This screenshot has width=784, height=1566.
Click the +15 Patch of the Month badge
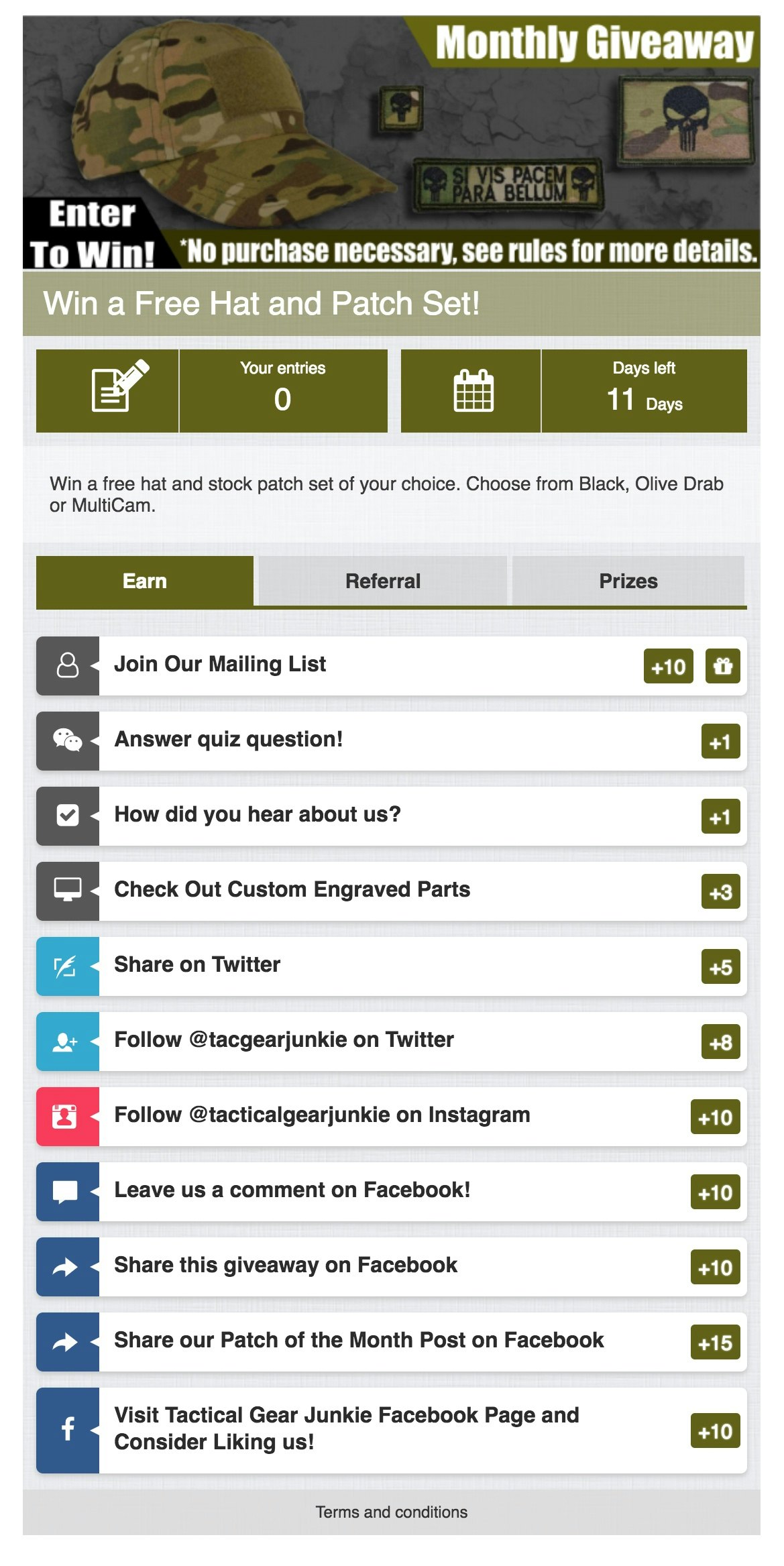click(x=715, y=1342)
